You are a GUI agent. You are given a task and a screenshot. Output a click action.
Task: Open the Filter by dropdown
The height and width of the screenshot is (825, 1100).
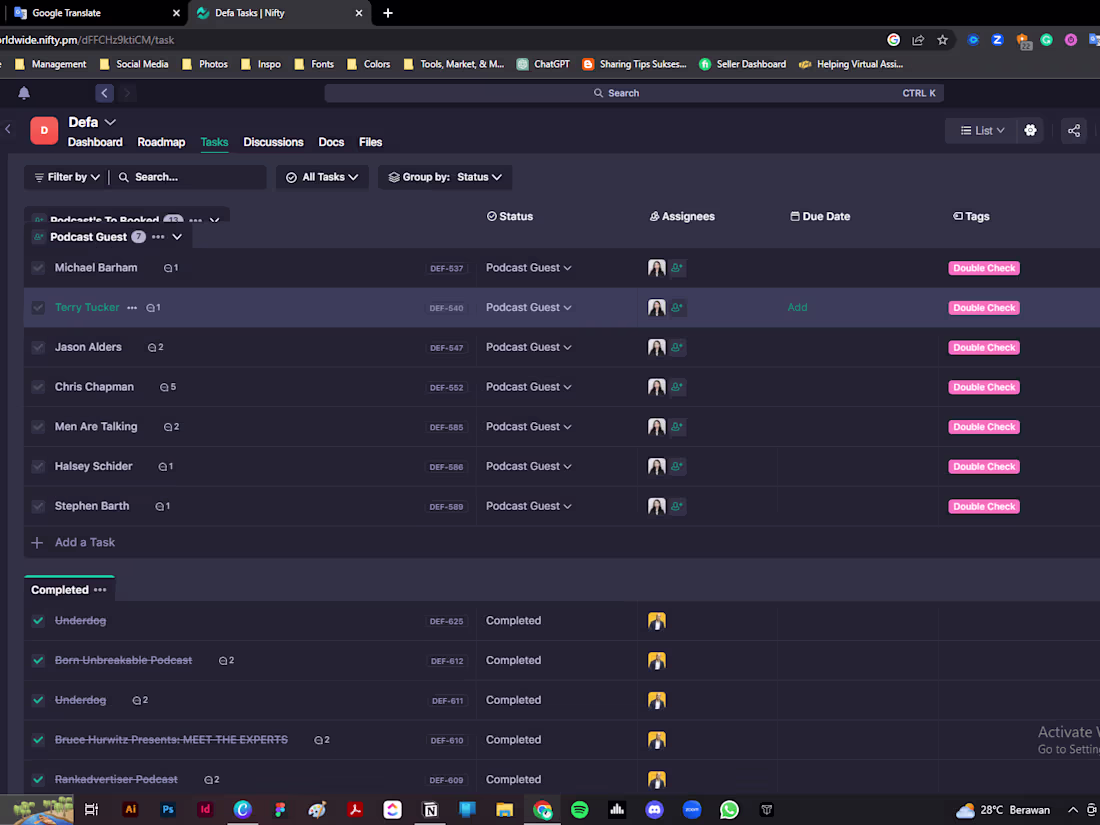coord(67,177)
